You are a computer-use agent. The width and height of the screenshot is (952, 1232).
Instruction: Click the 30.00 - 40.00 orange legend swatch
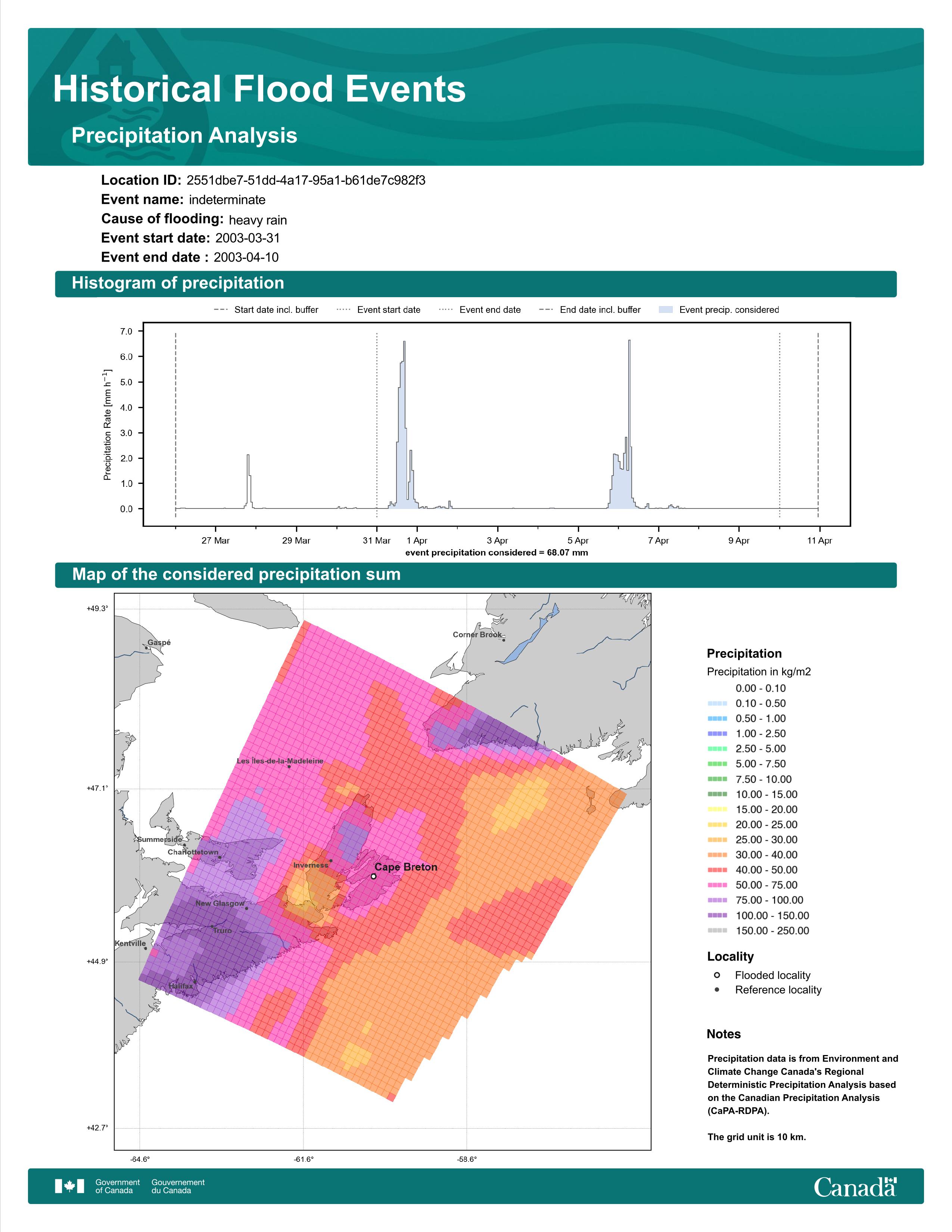click(718, 855)
